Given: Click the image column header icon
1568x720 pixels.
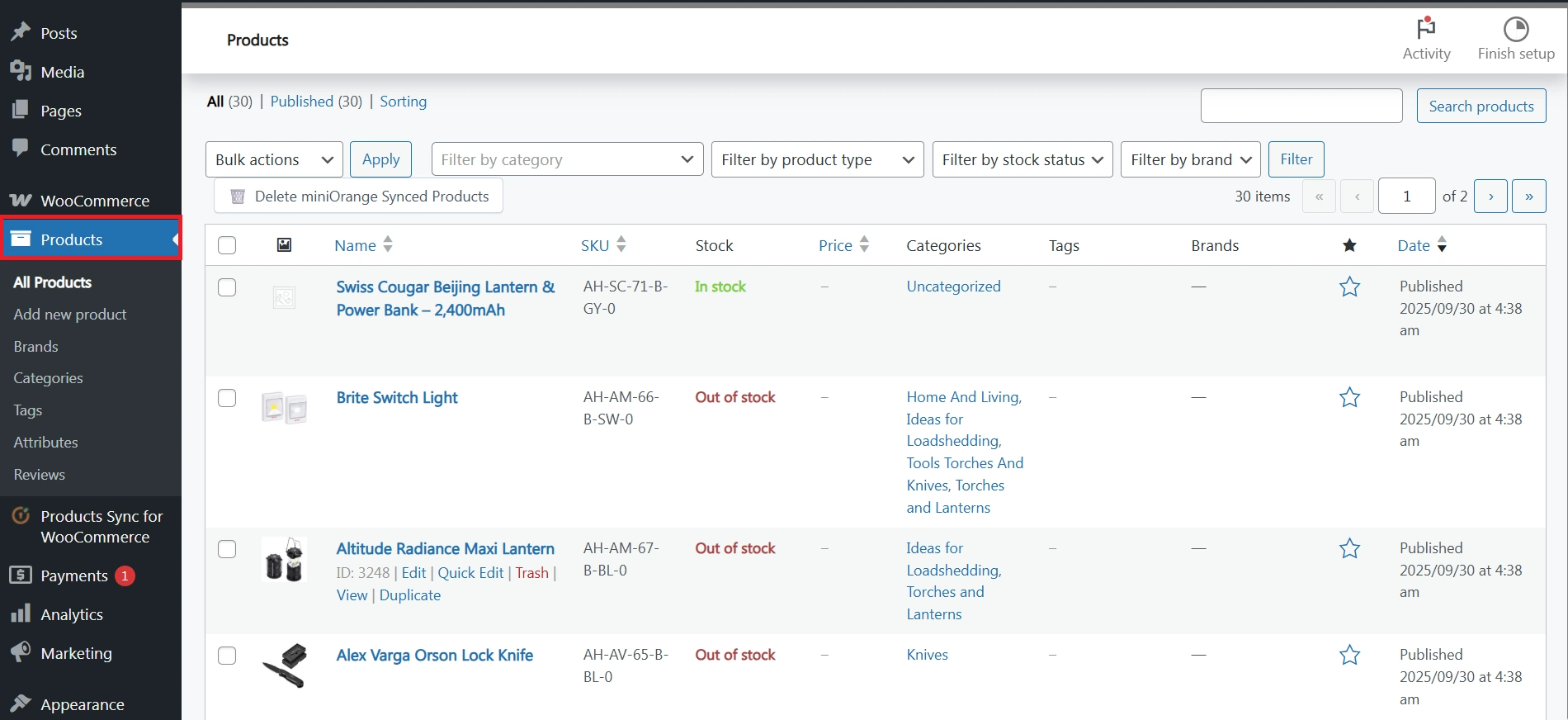Looking at the screenshot, I should [284, 244].
